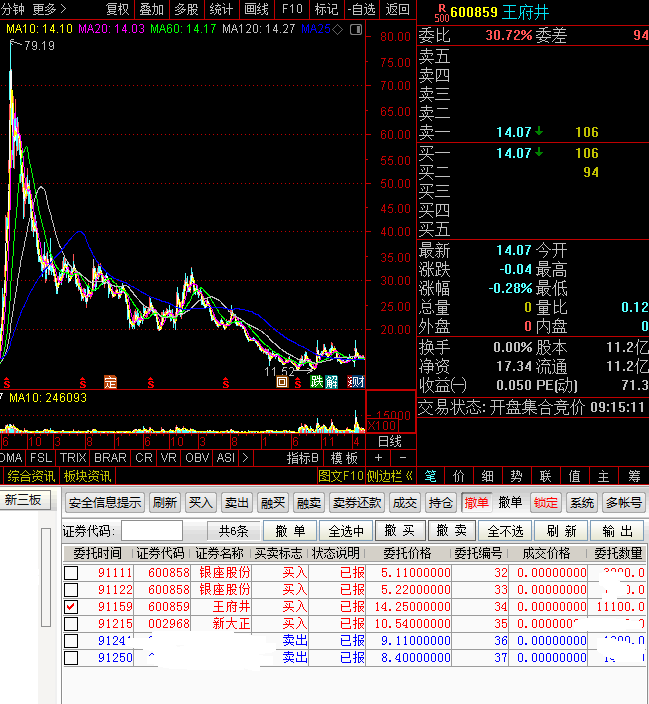Image resolution: width=649 pixels, height=704 pixels.
Task: Click the 融买 margin buy button
Action: (x=273, y=502)
